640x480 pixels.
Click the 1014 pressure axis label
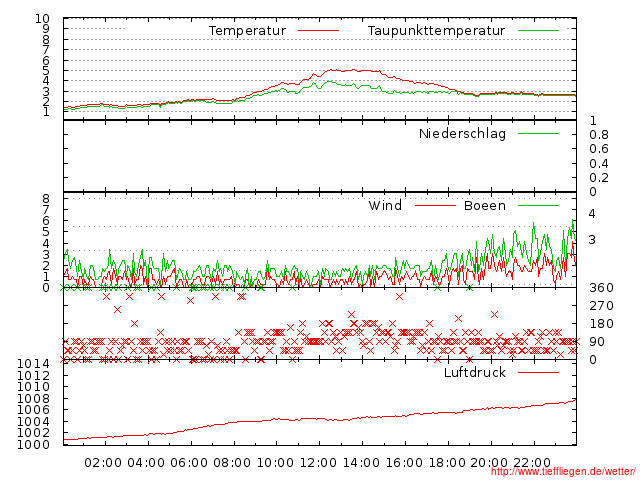[x=33, y=364]
